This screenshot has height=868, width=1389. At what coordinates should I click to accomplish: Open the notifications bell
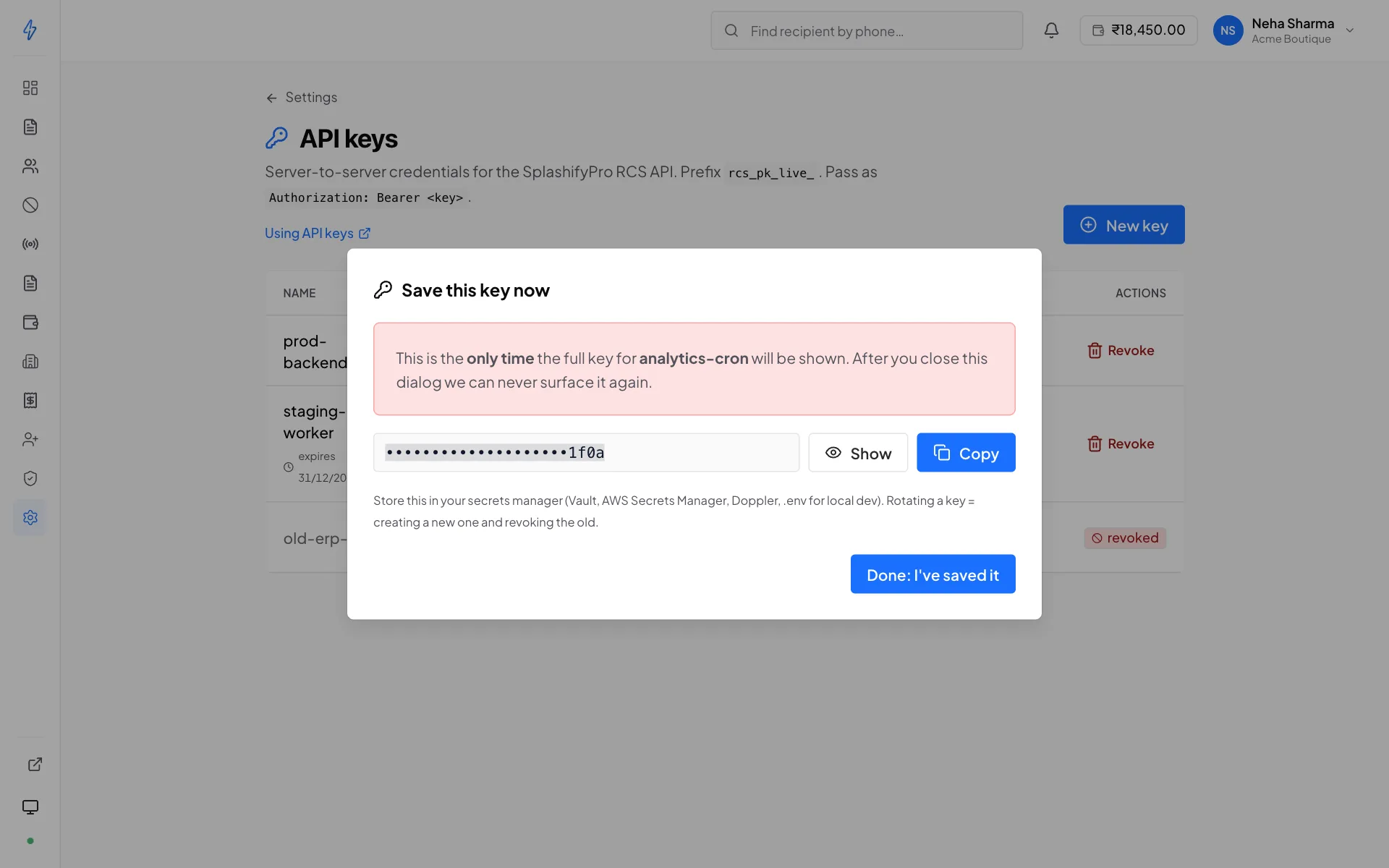pos(1051,30)
